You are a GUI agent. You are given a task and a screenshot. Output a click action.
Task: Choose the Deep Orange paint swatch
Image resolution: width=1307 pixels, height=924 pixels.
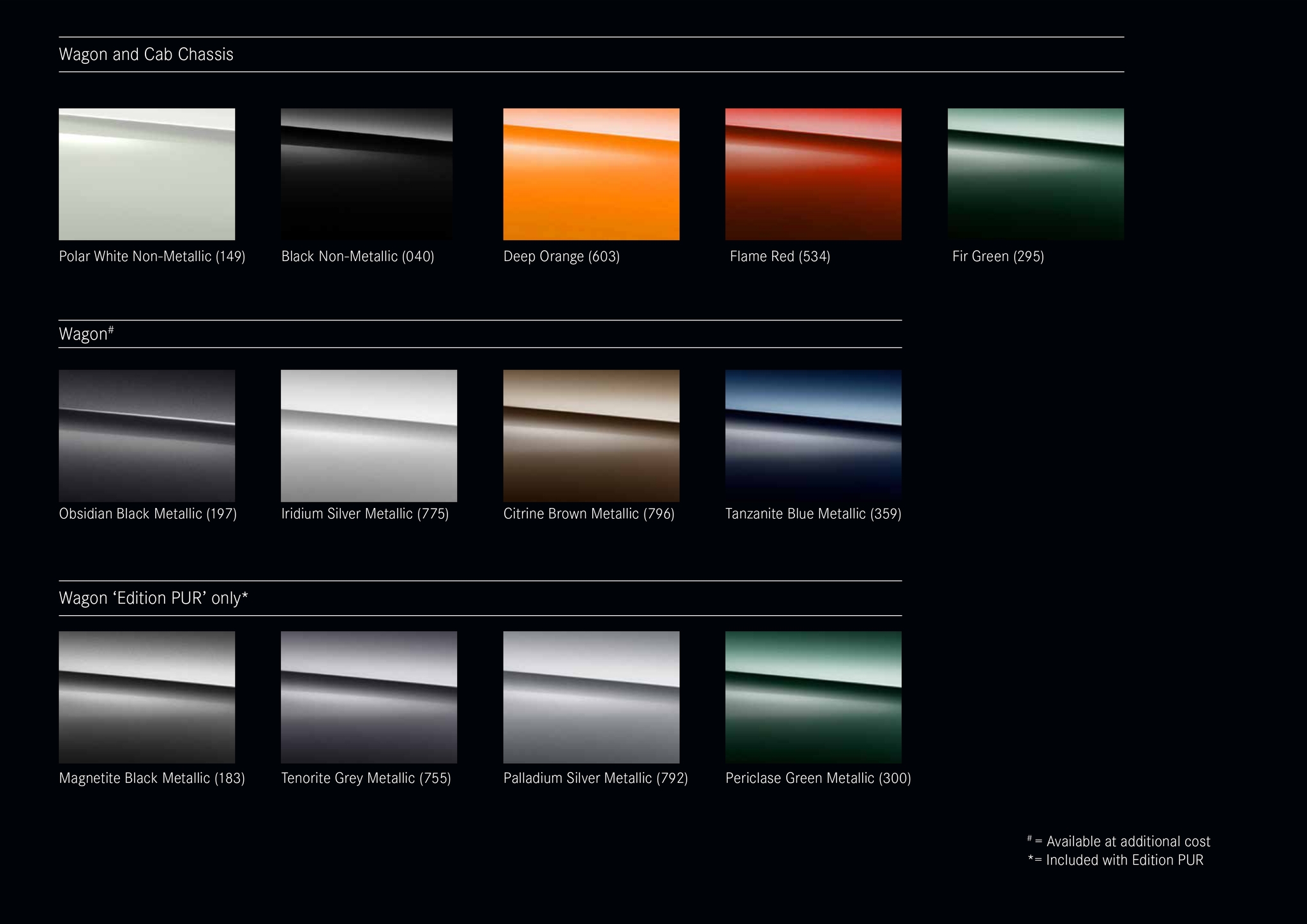[591, 174]
